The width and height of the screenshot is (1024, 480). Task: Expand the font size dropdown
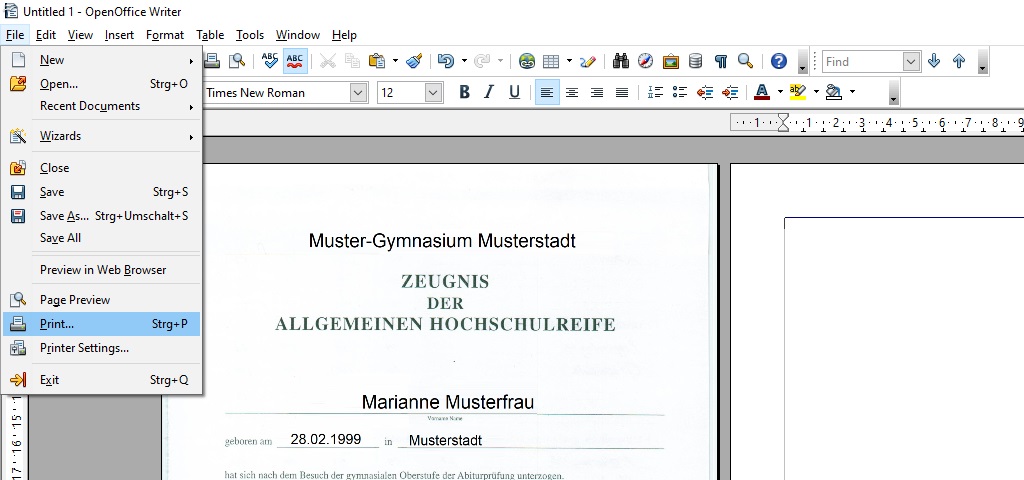433,92
